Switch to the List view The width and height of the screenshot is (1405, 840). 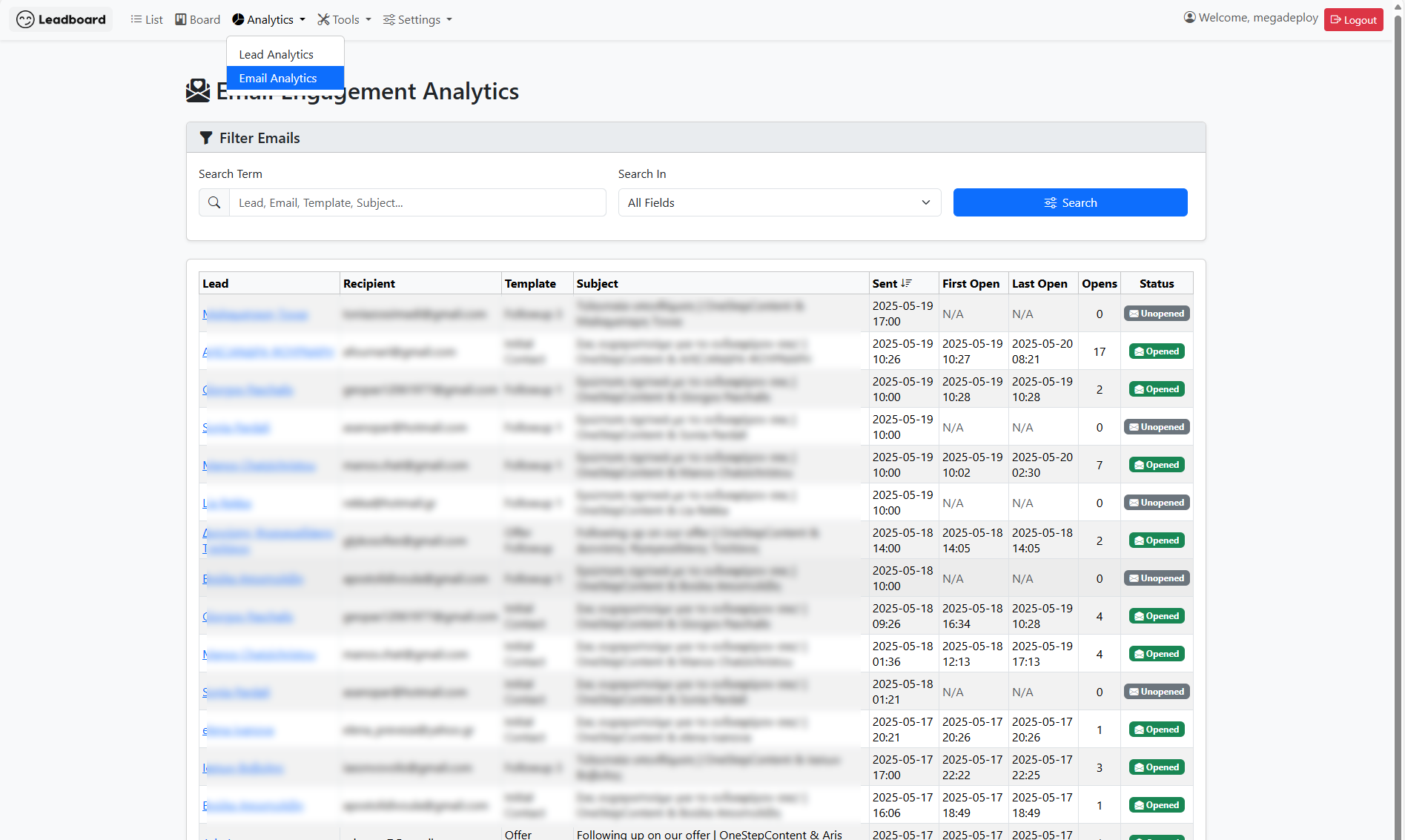tap(147, 20)
